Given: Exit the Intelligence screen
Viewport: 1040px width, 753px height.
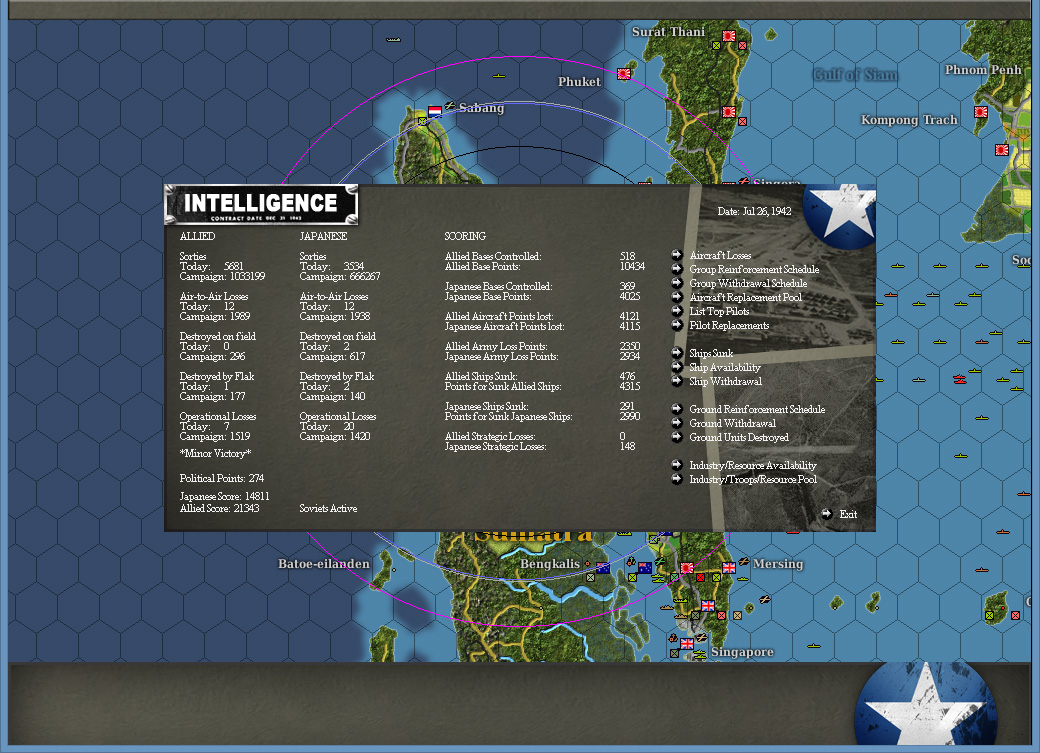Looking at the screenshot, I should (x=848, y=514).
